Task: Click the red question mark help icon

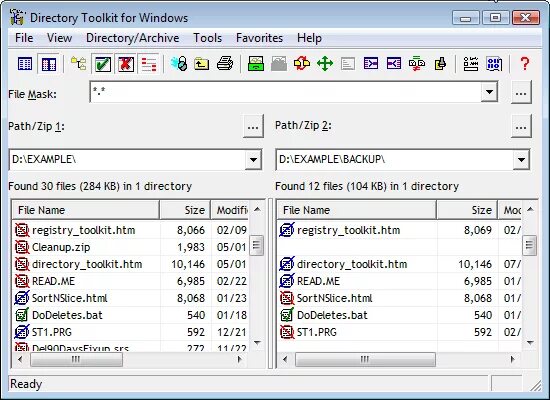Action: coord(525,64)
